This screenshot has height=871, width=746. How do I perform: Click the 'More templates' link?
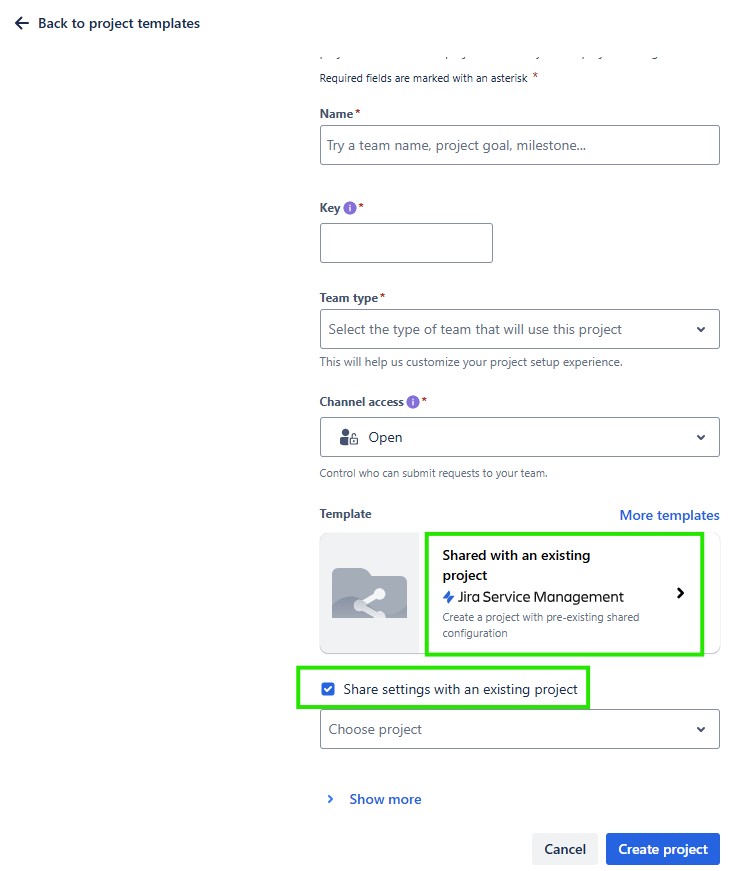tap(670, 514)
